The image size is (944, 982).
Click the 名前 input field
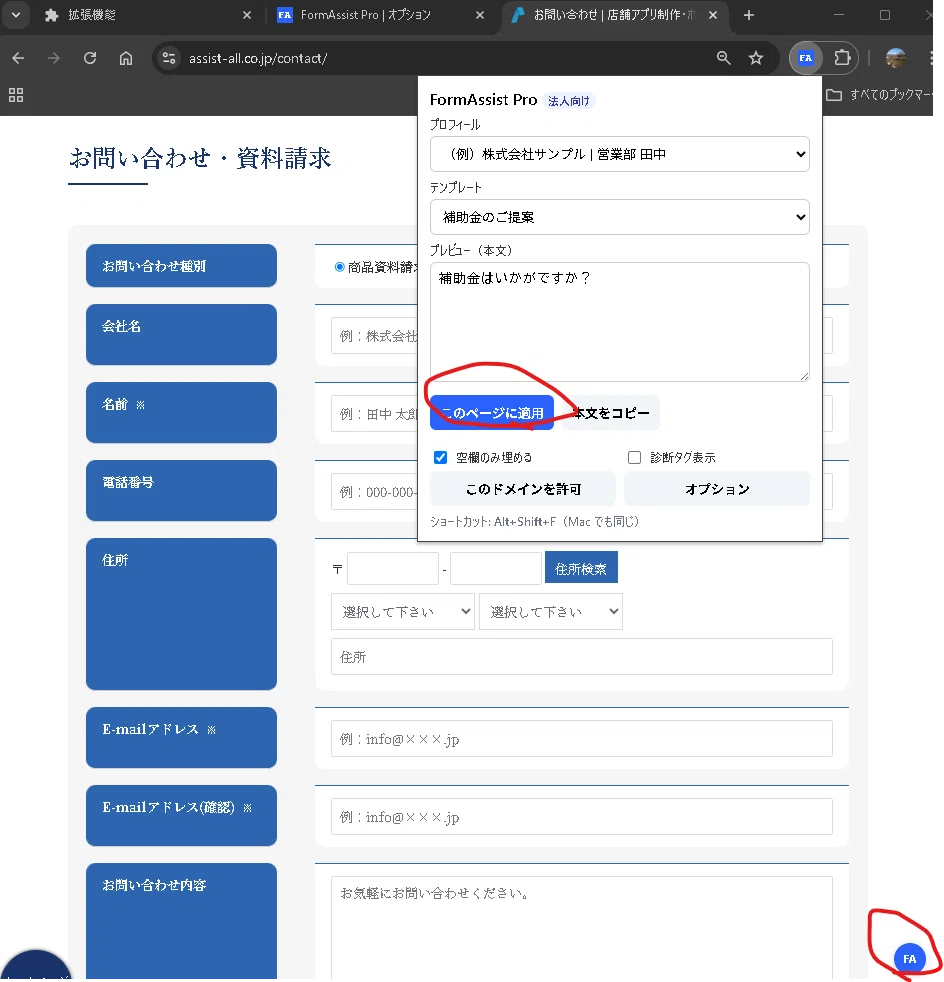click(374, 414)
